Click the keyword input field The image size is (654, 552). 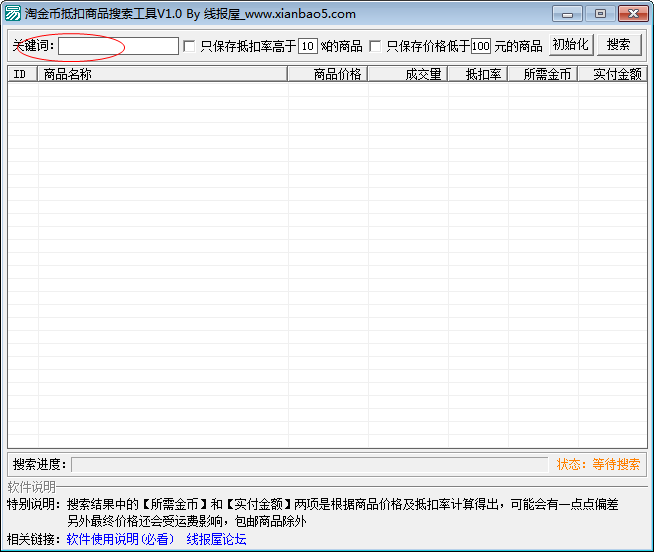pyautogui.click(x=118, y=46)
